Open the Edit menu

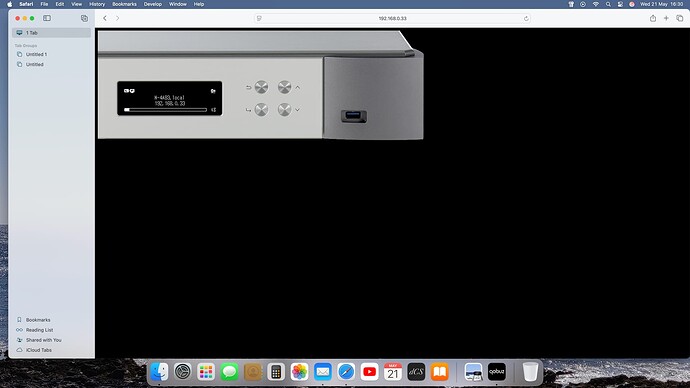click(x=60, y=4)
